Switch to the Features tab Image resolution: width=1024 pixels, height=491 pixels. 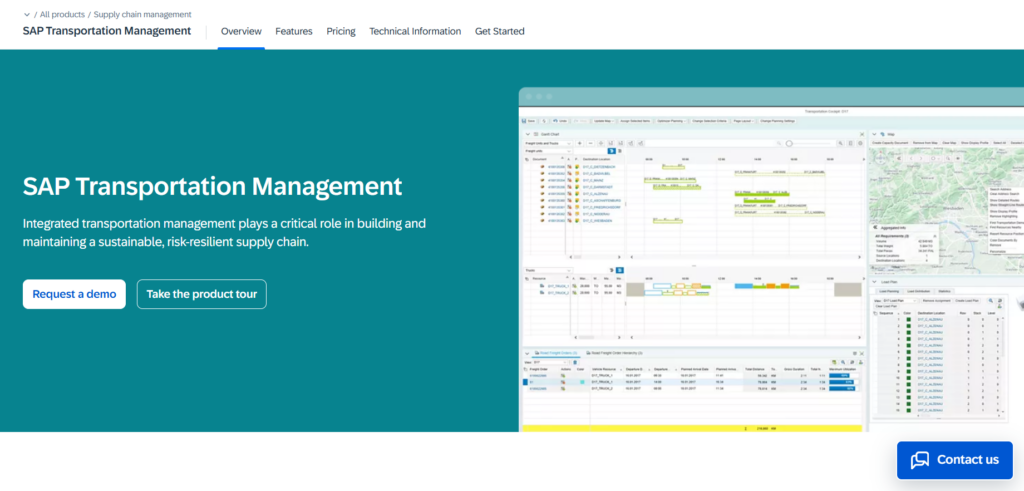coord(294,31)
